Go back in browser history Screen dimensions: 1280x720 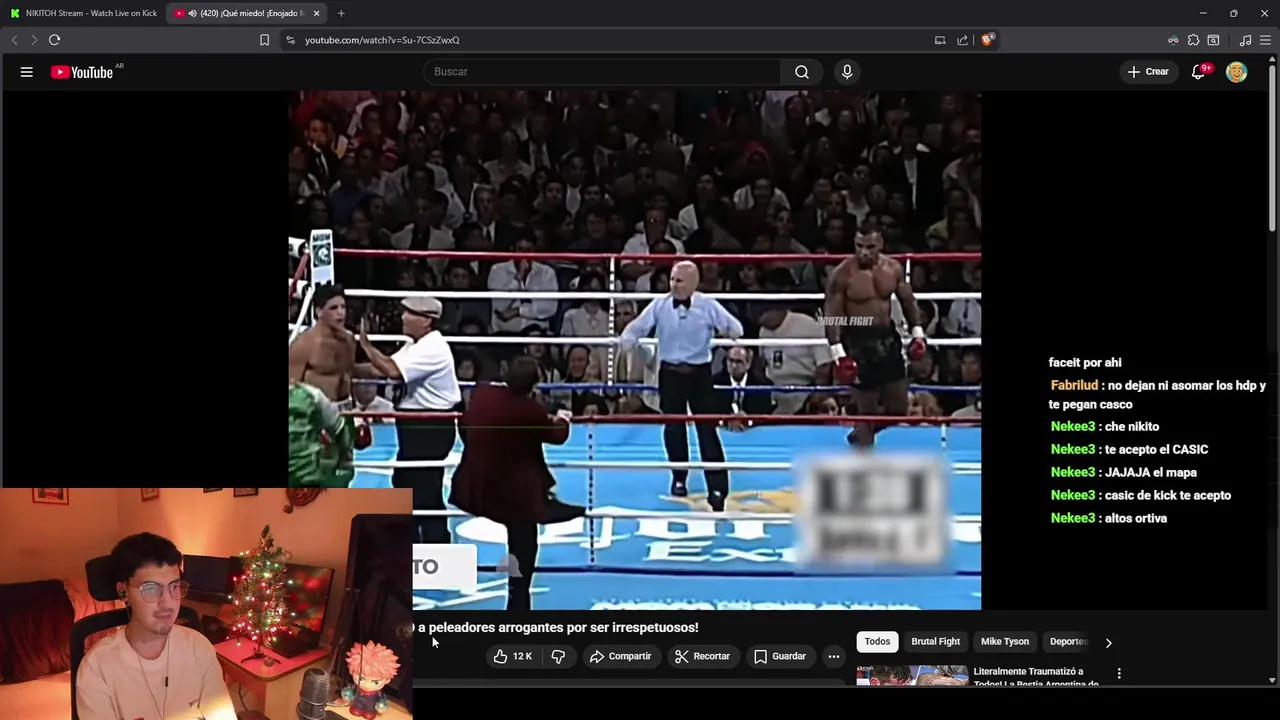(x=14, y=40)
